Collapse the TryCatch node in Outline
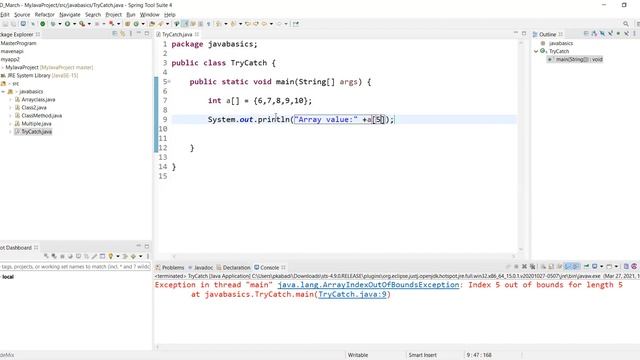The width and height of the screenshot is (640, 360). pyautogui.click(x=536, y=51)
